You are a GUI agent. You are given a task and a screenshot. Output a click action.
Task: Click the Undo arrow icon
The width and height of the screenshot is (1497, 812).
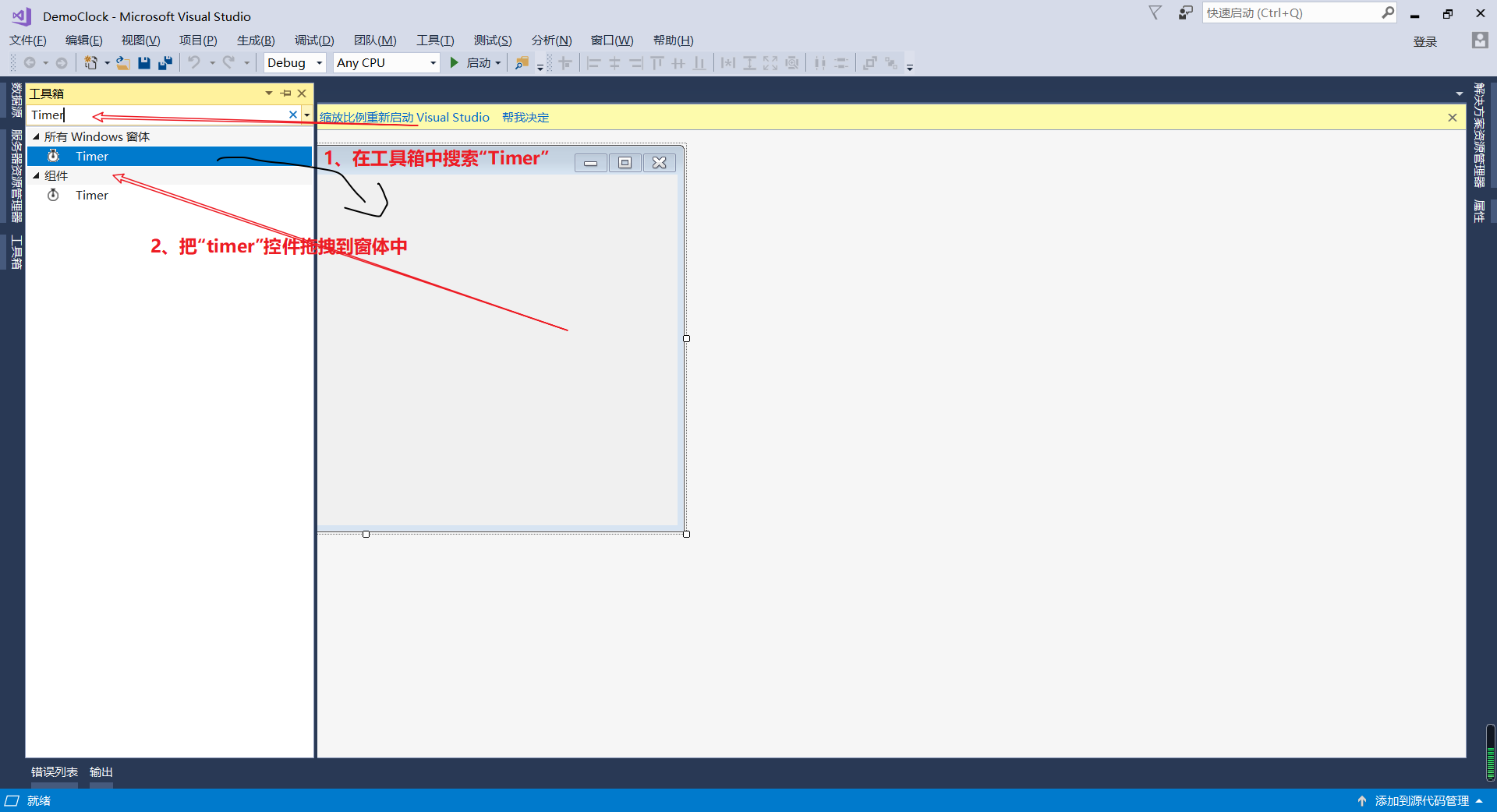click(x=194, y=62)
